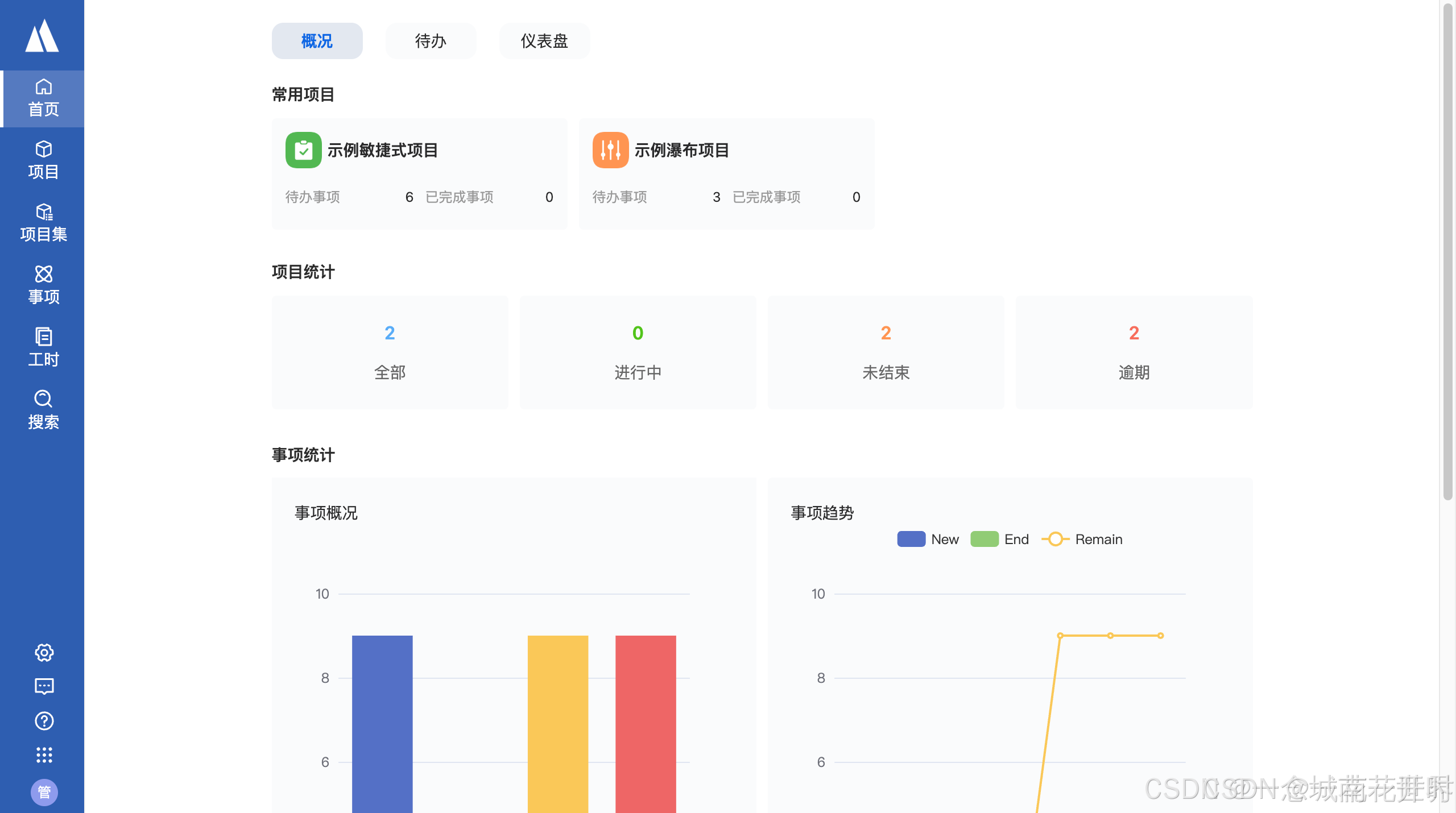The height and width of the screenshot is (813, 1456).
Task: Click the app logo in the sidebar
Action: click(42, 35)
